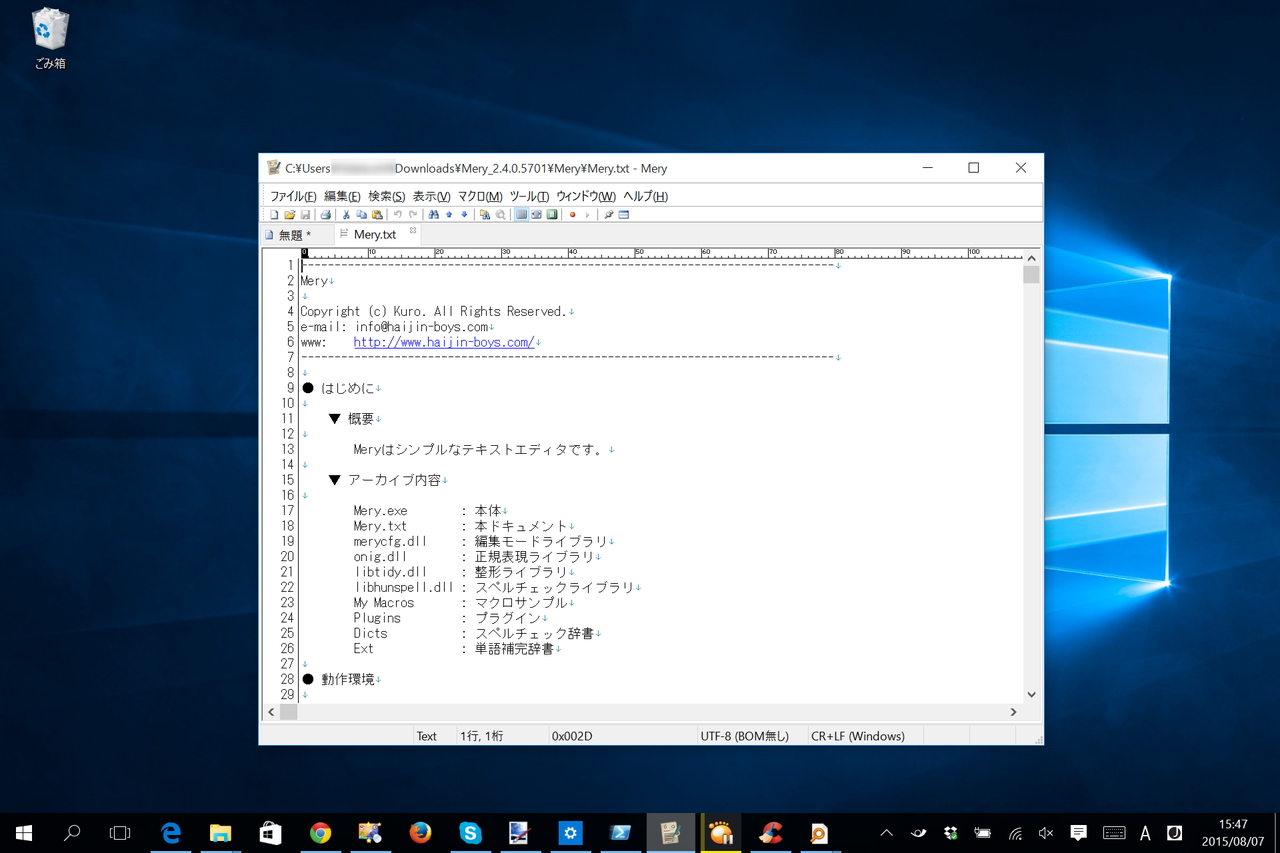Click the heading '動作環境'
Viewport: 1280px width, 853px height.
click(348, 680)
